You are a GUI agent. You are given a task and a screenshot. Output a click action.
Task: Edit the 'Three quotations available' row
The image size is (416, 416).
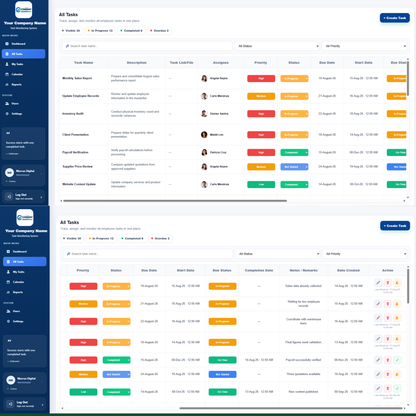tap(378, 374)
